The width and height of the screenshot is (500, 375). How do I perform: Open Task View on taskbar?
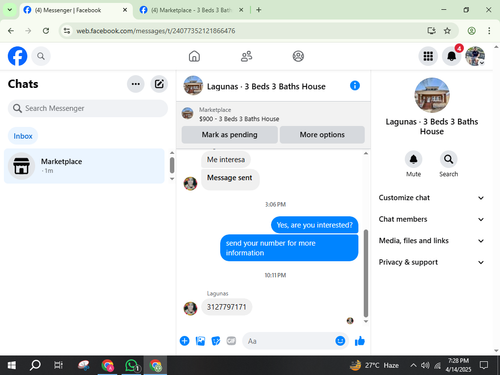[x=58, y=365]
